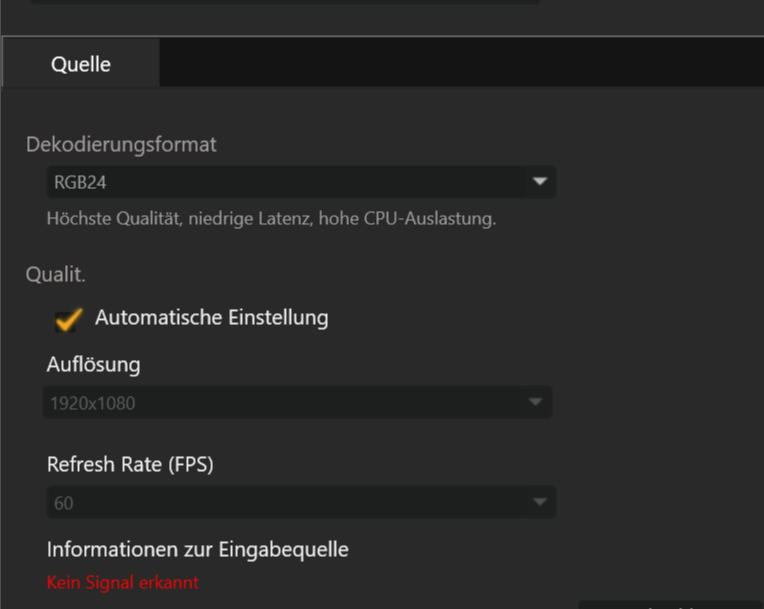Click the Refresh Rate (FPS) label
This screenshot has height=609, width=764.
point(130,464)
